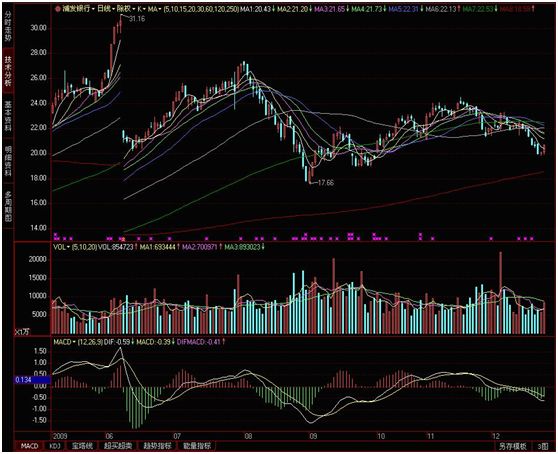558x454 pixels.
Task: Switch to 基本资料 side tab
Action: point(8,116)
